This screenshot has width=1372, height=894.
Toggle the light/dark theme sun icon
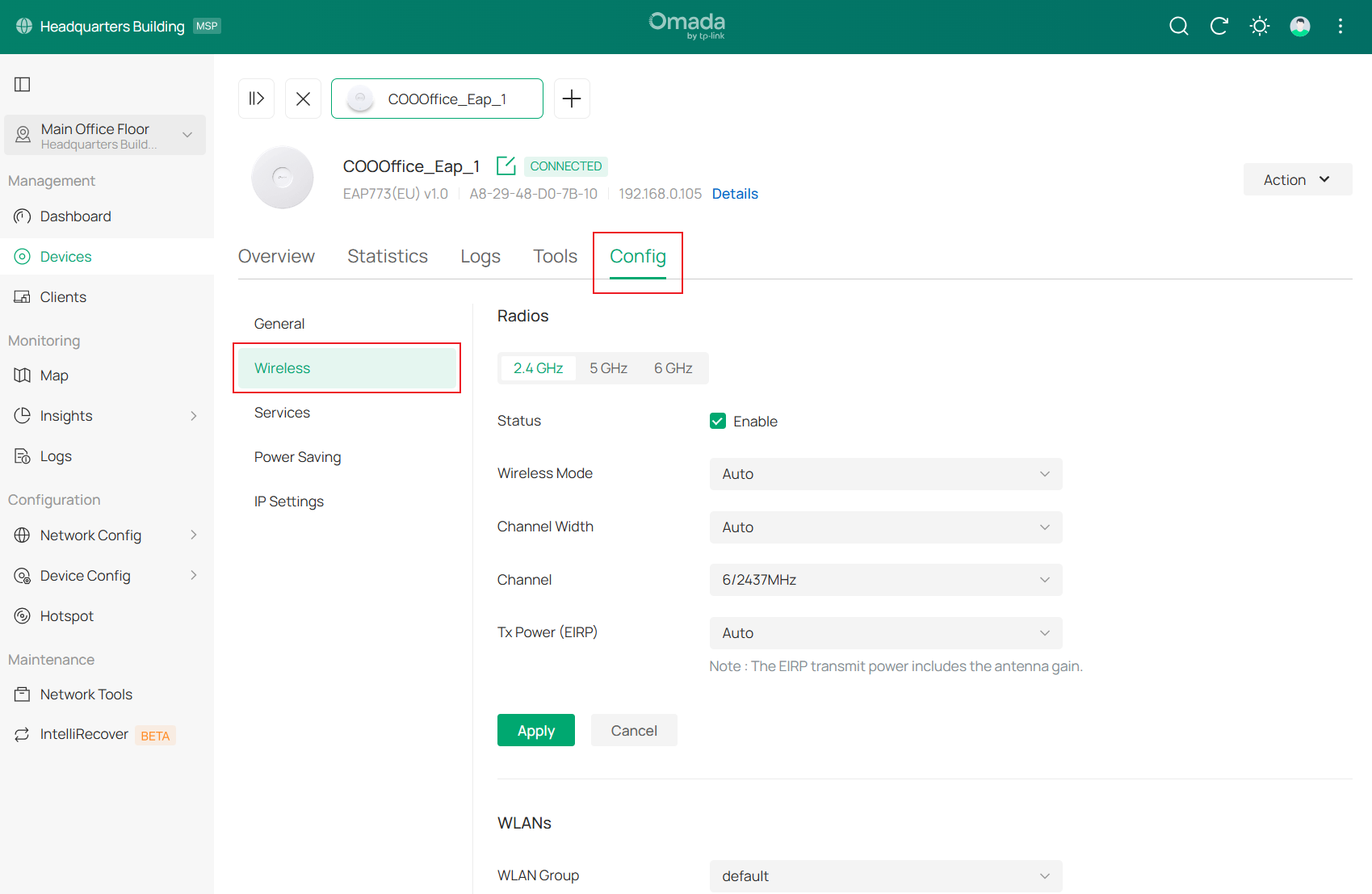click(1259, 27)
